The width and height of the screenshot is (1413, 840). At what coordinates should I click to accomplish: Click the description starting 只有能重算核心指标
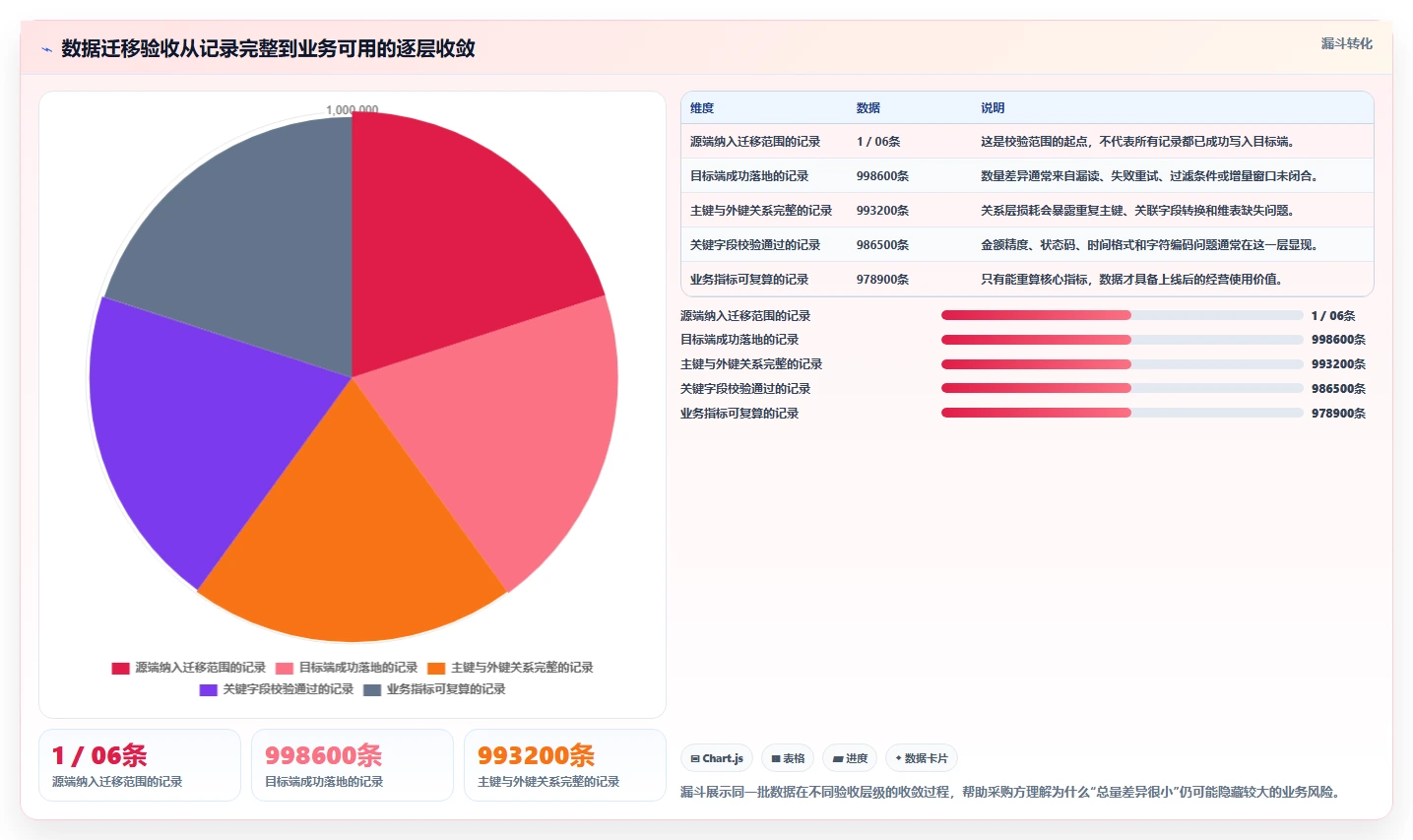pos(1131,280)
